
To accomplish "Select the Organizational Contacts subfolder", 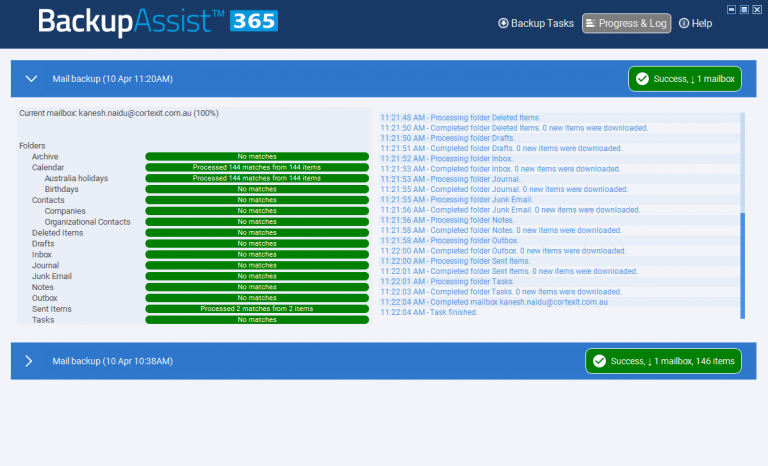I will pyautogui.click(x=87, y=222).
